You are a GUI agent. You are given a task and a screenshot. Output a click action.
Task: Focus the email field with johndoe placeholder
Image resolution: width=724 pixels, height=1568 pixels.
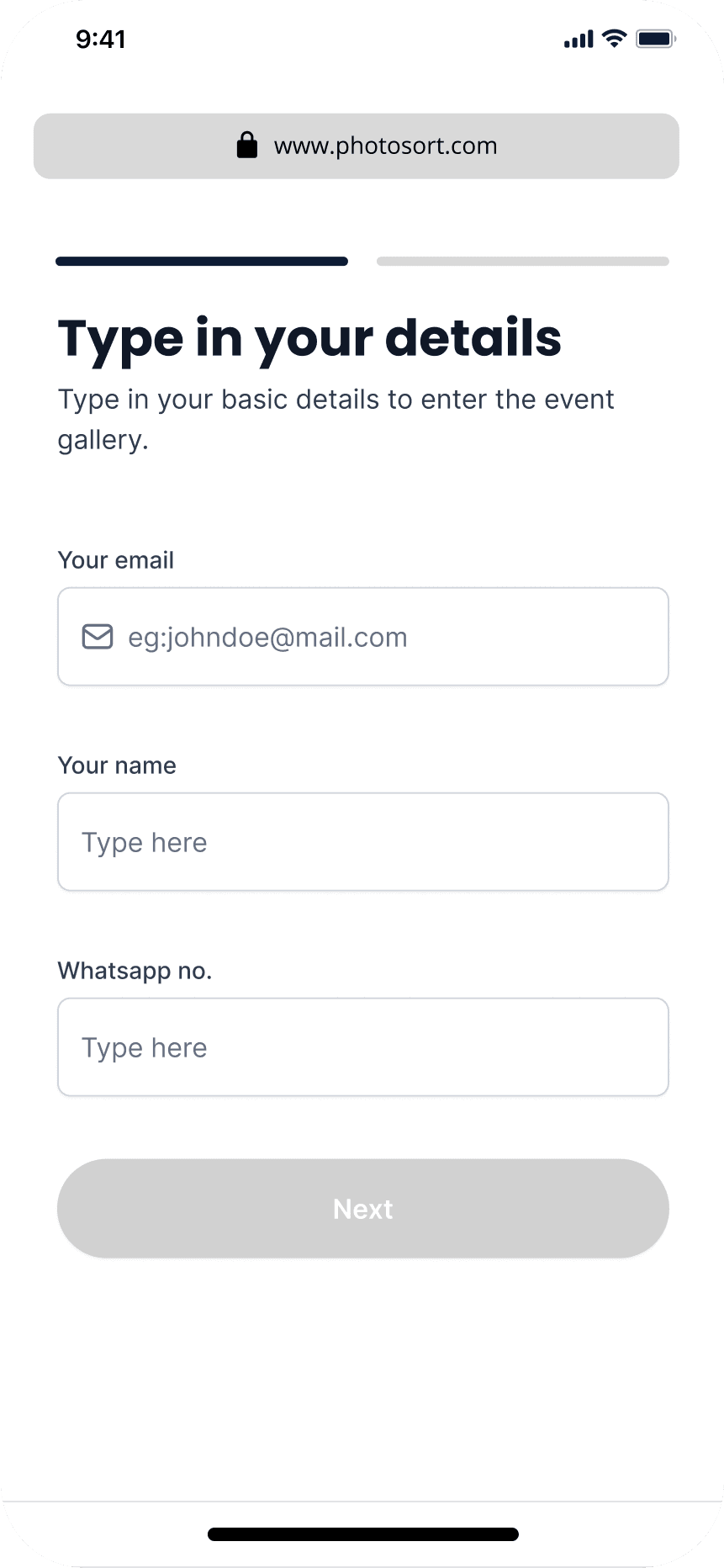[363, 637]
